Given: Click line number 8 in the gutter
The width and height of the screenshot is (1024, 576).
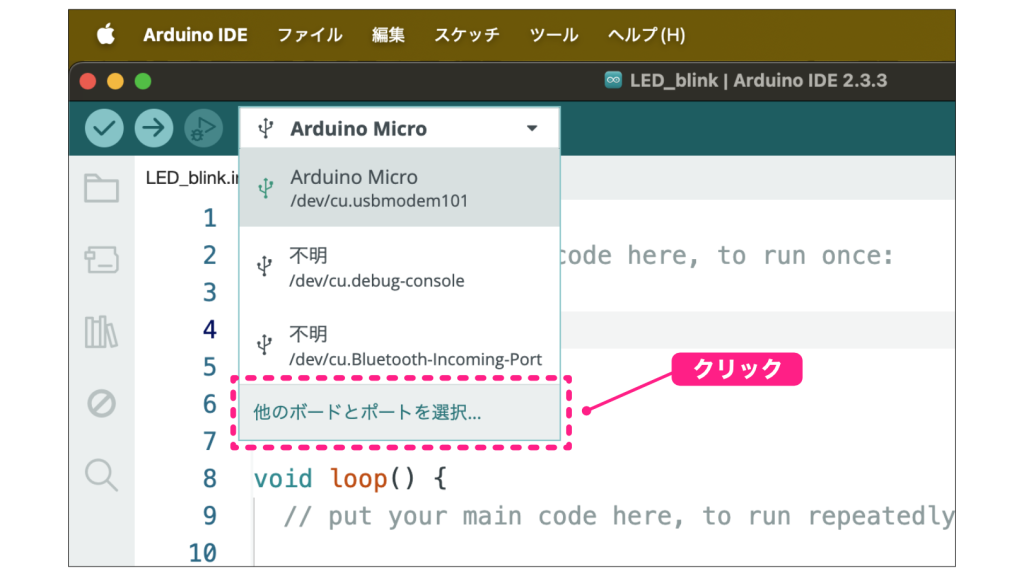Looking at the screenshot, I should coord(210,479).
